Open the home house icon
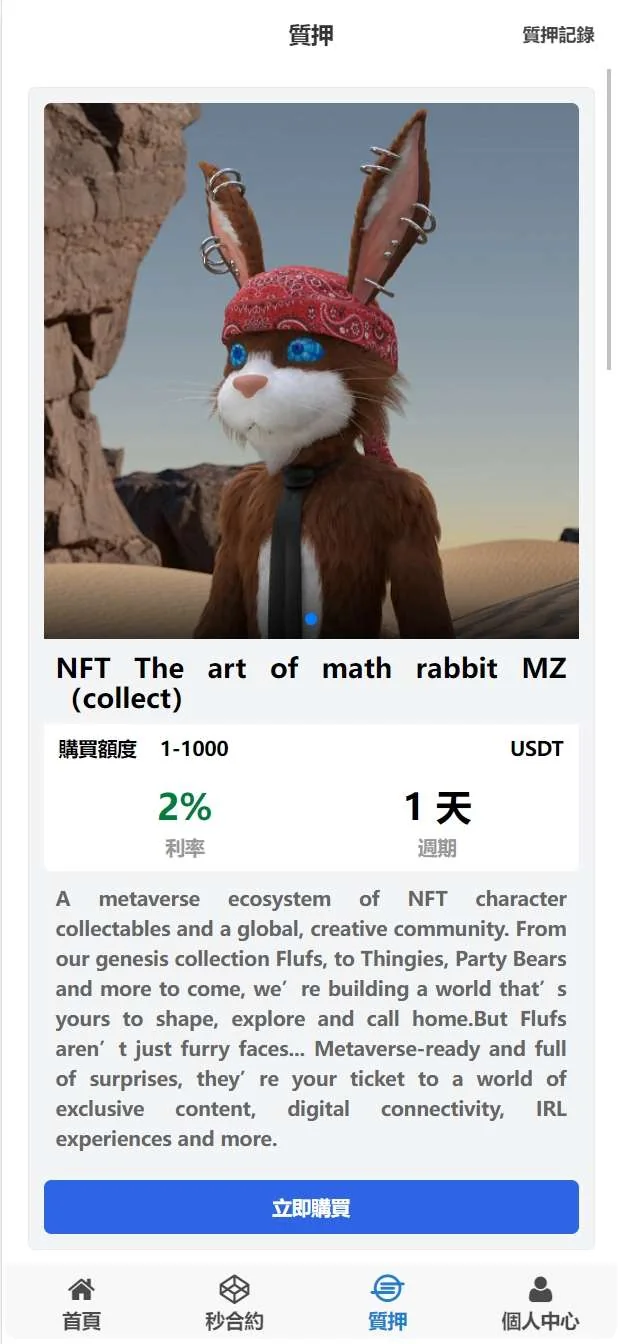Screen dimensions: 619x1344 (x=81, y=1289)
